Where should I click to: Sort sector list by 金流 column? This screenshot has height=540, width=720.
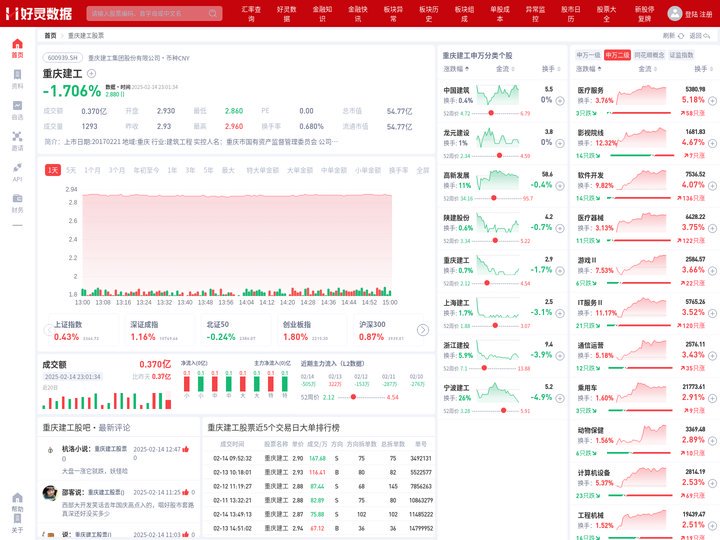pos(647,69)
